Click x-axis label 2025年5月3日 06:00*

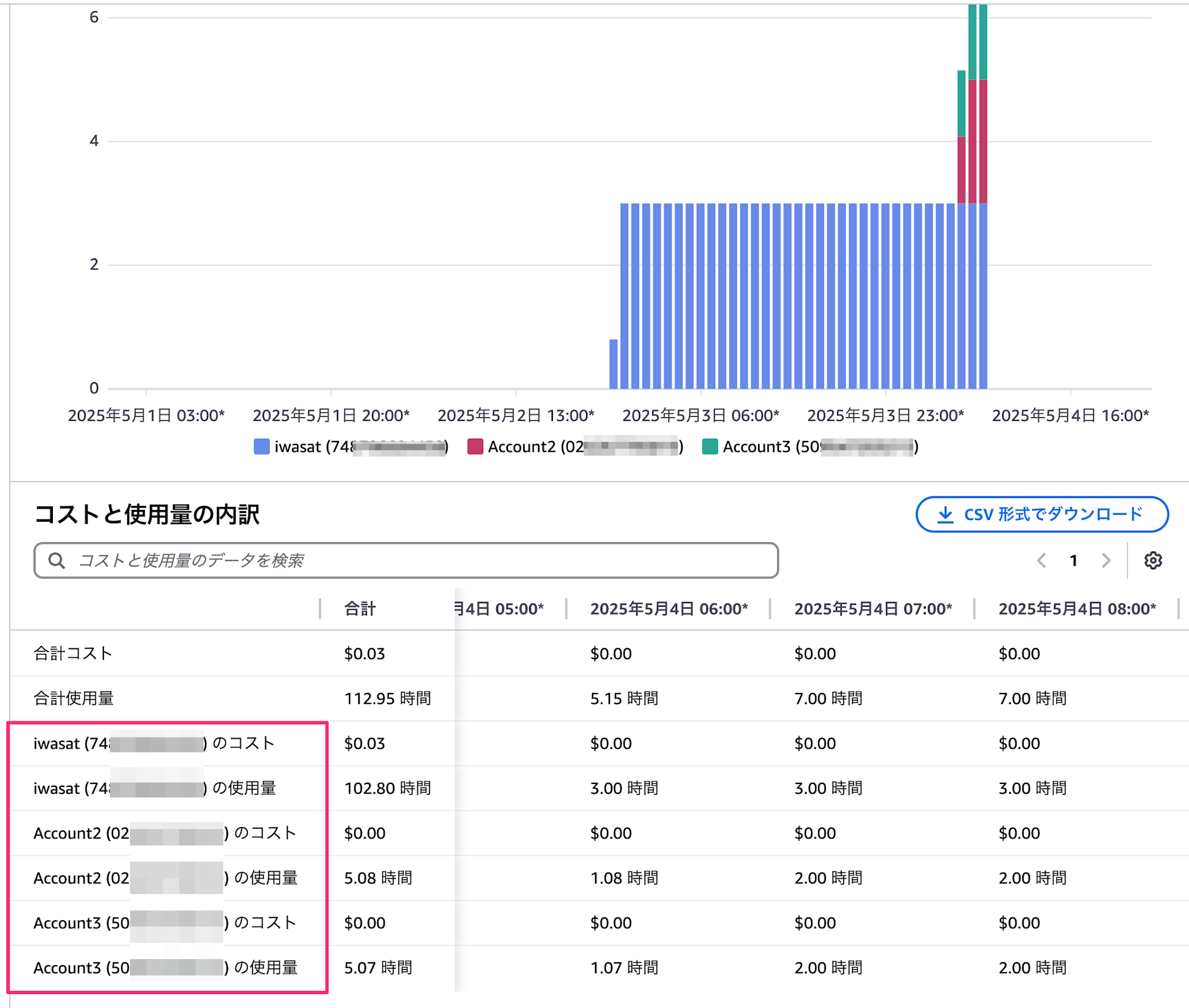point(700,415)
